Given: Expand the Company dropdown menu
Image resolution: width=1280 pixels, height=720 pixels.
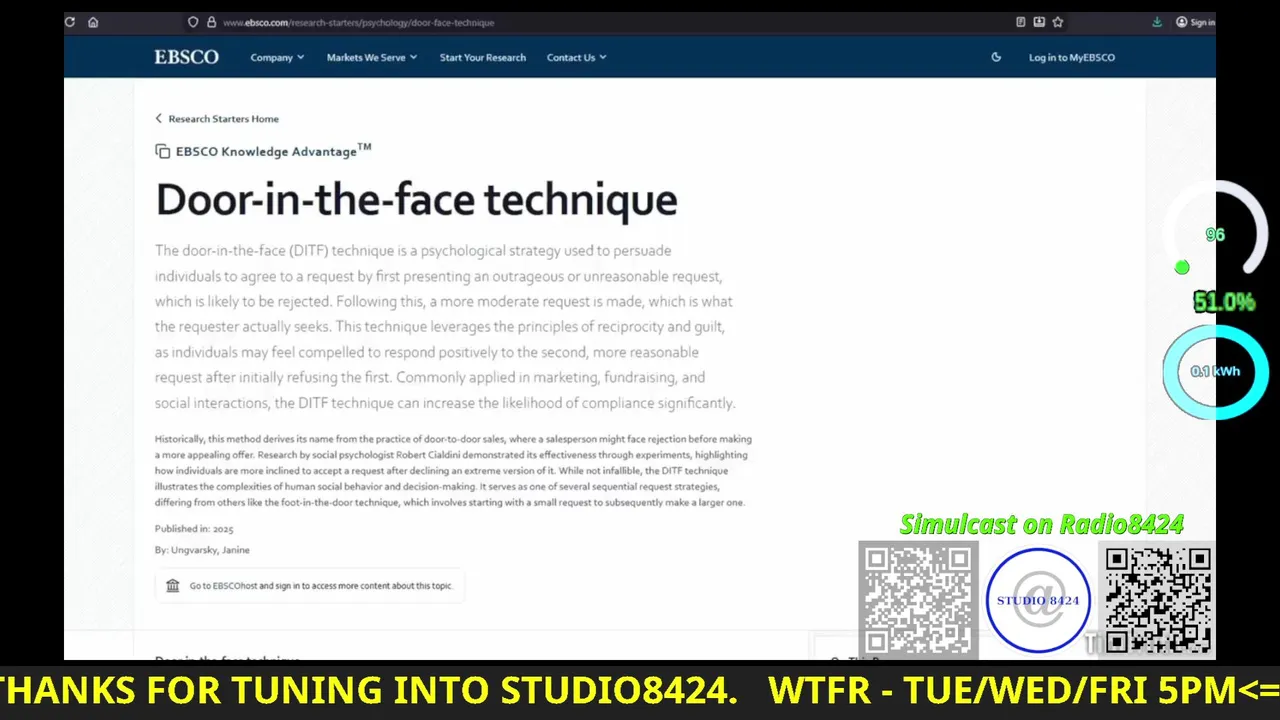Looking at the screenshot, I should (277, 57).
